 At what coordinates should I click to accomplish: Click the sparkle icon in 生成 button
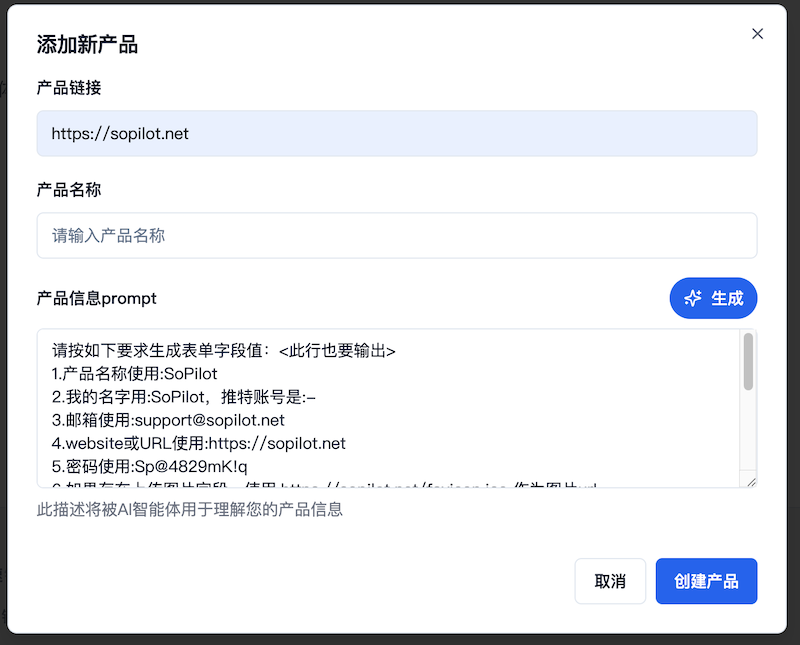pos(693,298)
